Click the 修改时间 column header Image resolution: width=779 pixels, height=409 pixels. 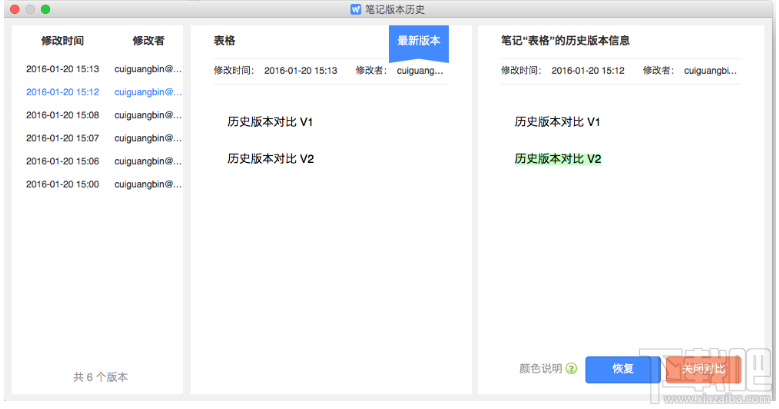click(63, 41)
